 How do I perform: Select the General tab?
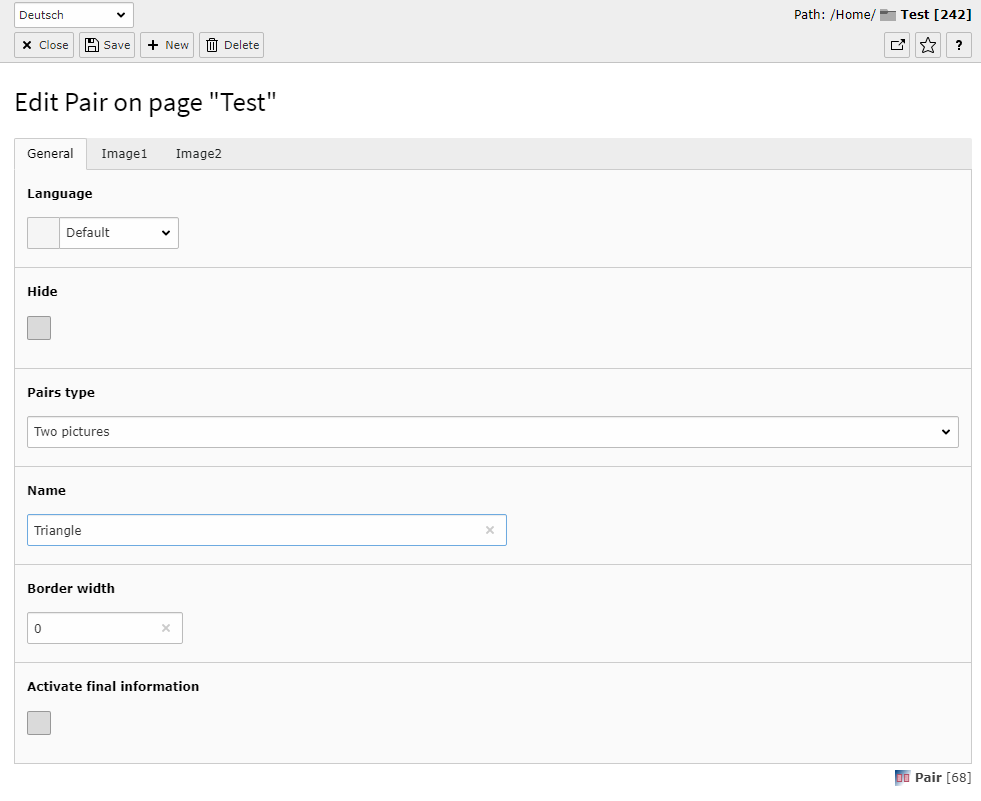(50, 154)
